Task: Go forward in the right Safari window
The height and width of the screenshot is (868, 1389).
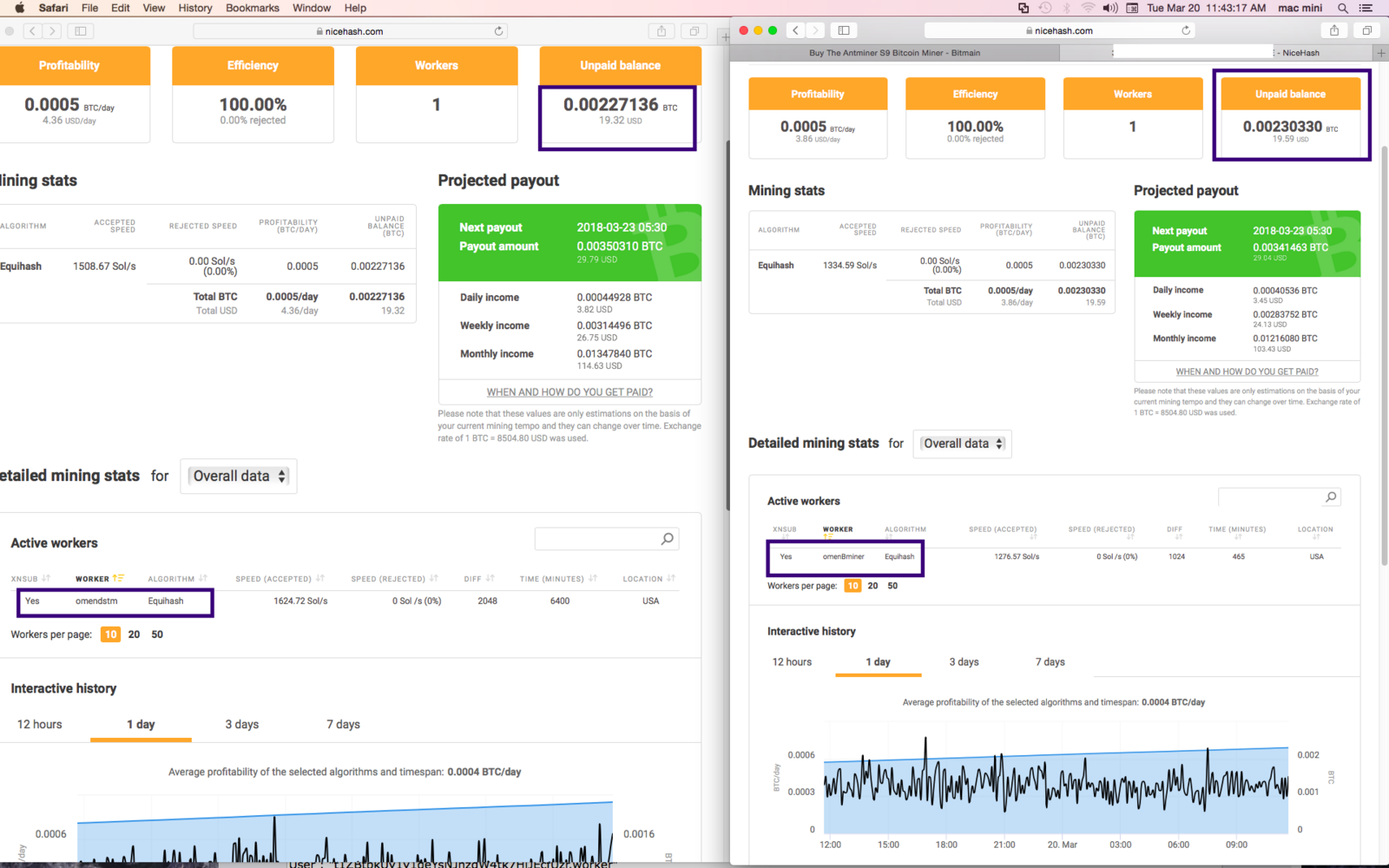Action: tap(815, 30)
